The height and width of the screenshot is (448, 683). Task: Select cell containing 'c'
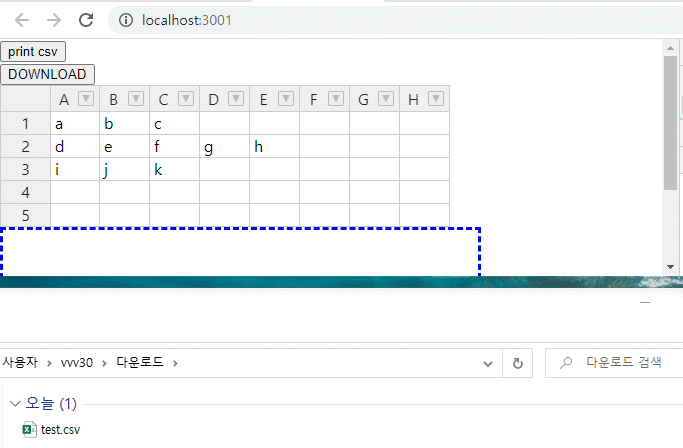point(175,123)
